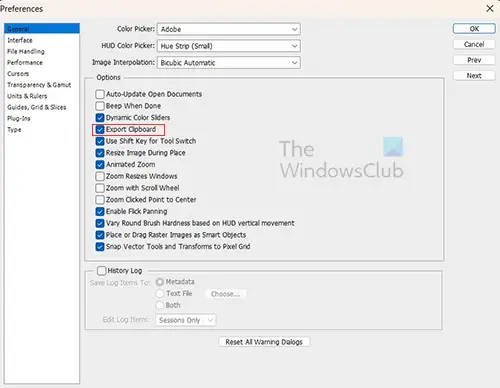500x388 pixels.
Task: Select the General preferences category
Action: coord(42,29)
